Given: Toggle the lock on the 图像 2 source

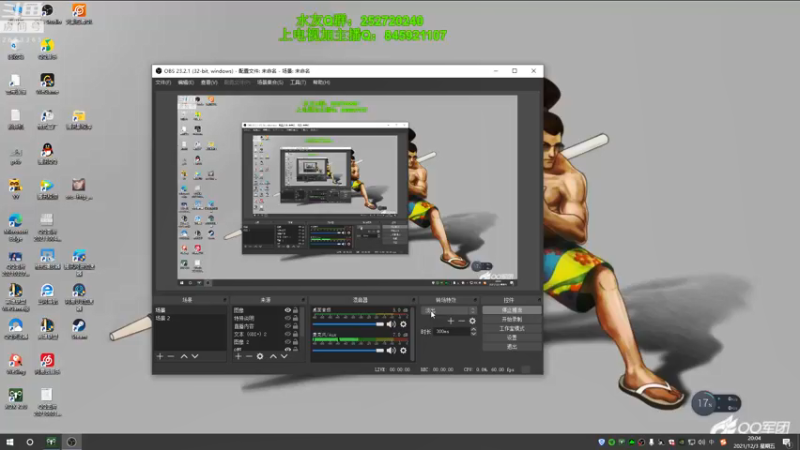Looking at the screenshot, I should [295, 342].
